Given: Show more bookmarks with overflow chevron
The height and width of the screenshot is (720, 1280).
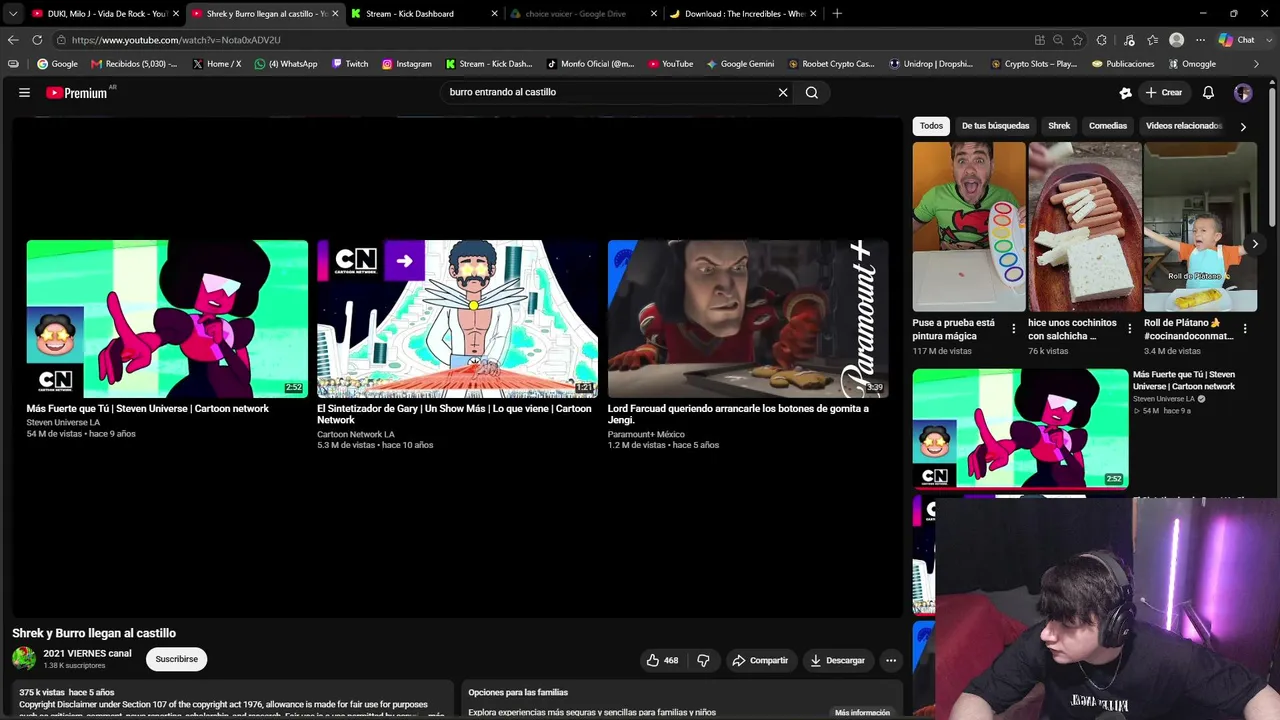Looking at the screenshot, I should (1256, 64).
